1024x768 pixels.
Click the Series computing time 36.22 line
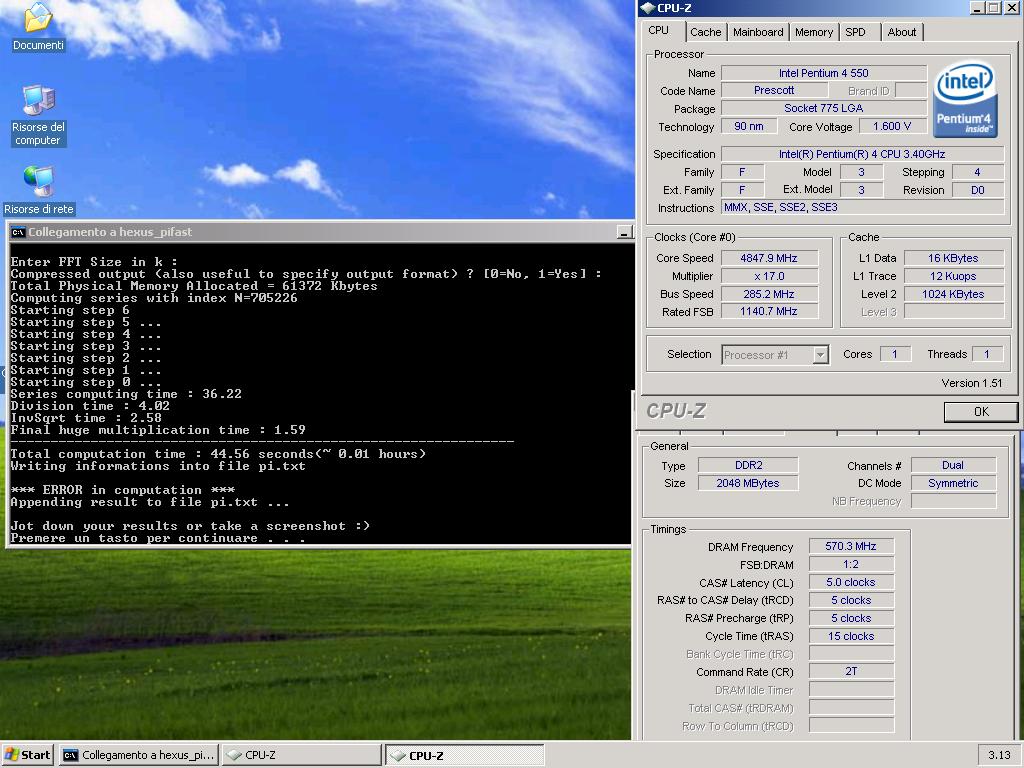click(126, 394)
